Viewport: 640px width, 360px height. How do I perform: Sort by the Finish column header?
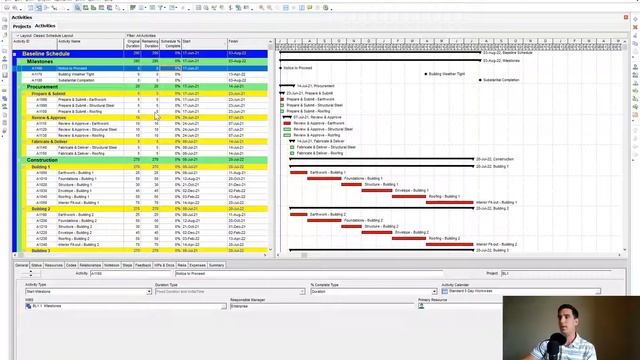247,44
